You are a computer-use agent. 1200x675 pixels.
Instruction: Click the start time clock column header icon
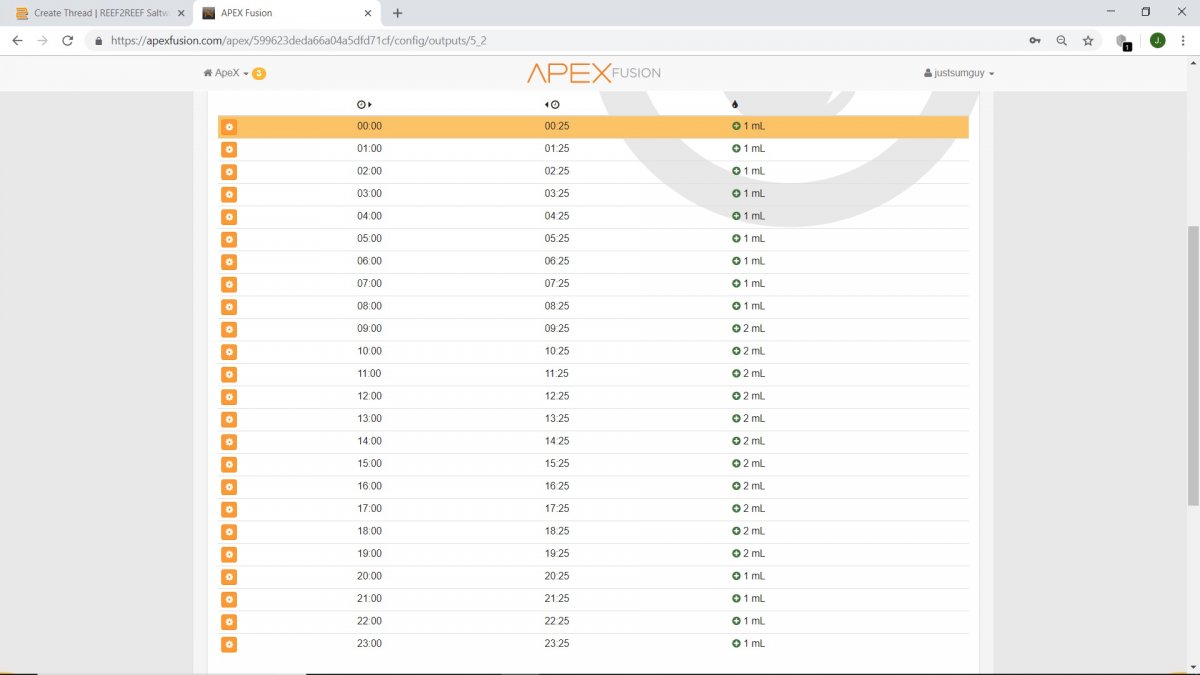[x=364, y=104]
